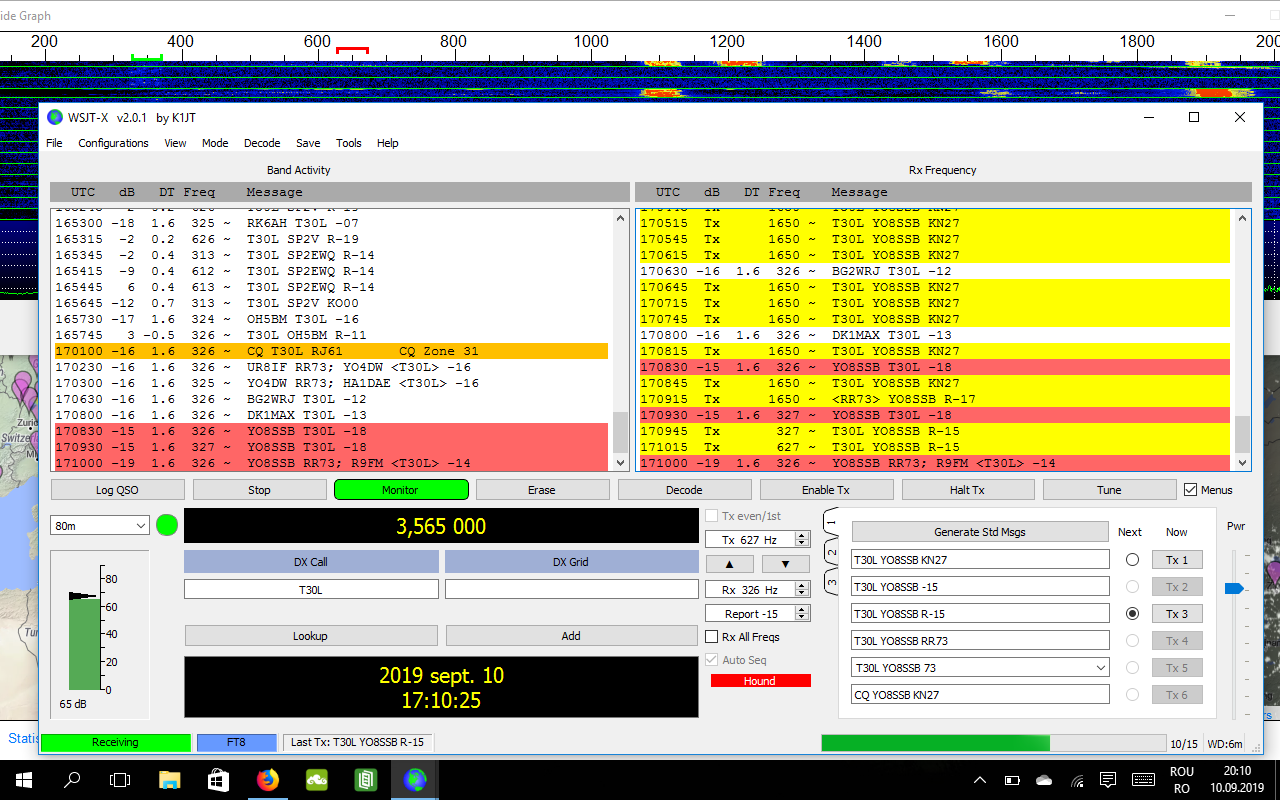Click the Band Activity vertical scrollbar
Viewport: 1280px width, 800px height.
pyautogui.click(x=621, y=339)
